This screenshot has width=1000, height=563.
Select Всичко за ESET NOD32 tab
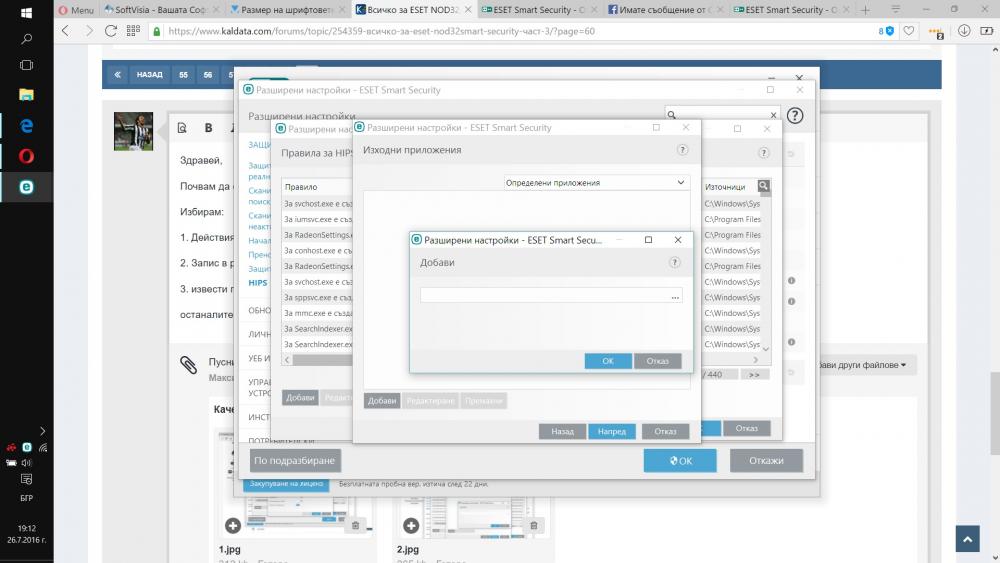click(x=413, y=10)
